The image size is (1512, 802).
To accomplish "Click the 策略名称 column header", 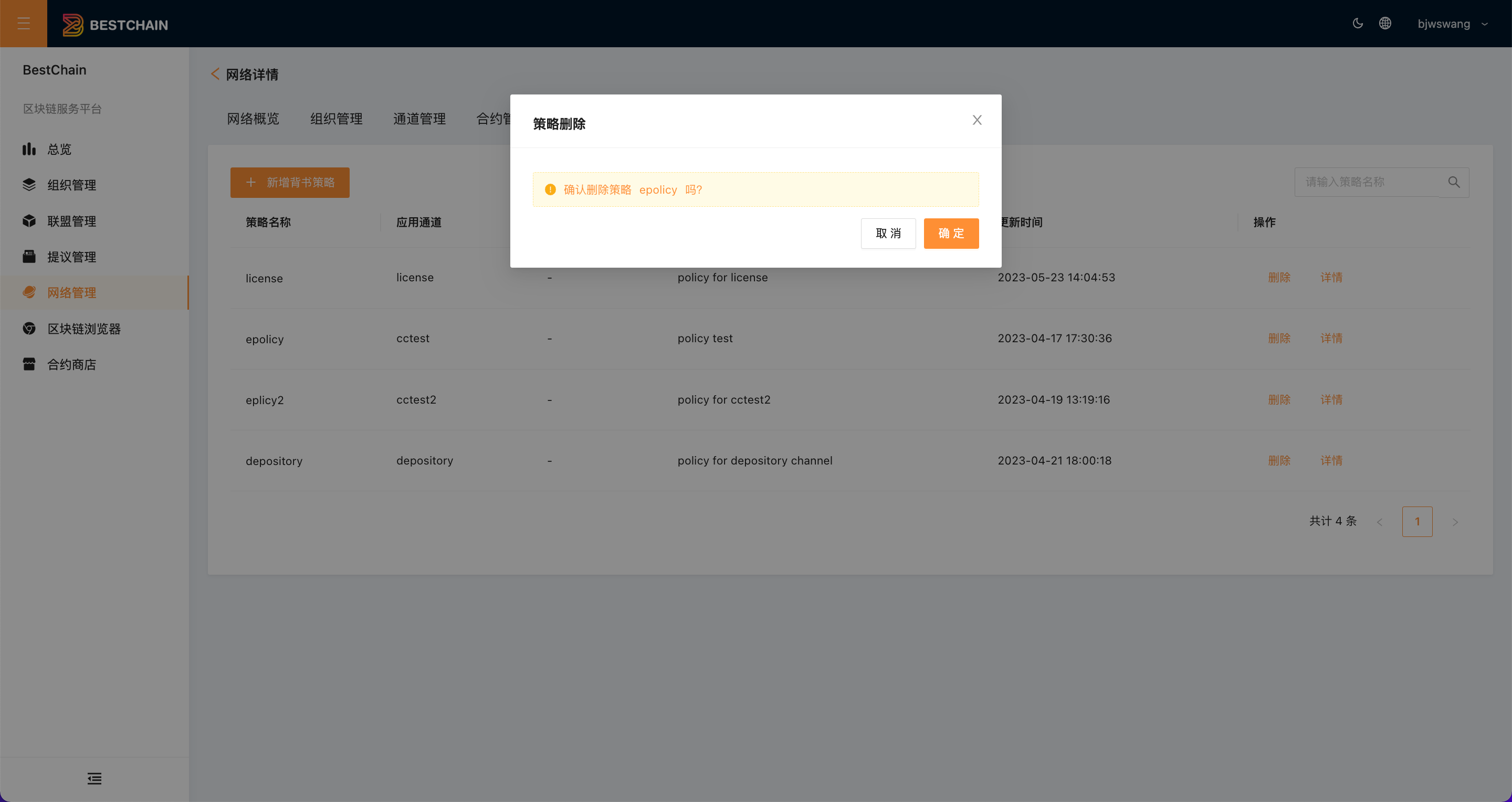I will click(268, 223).
